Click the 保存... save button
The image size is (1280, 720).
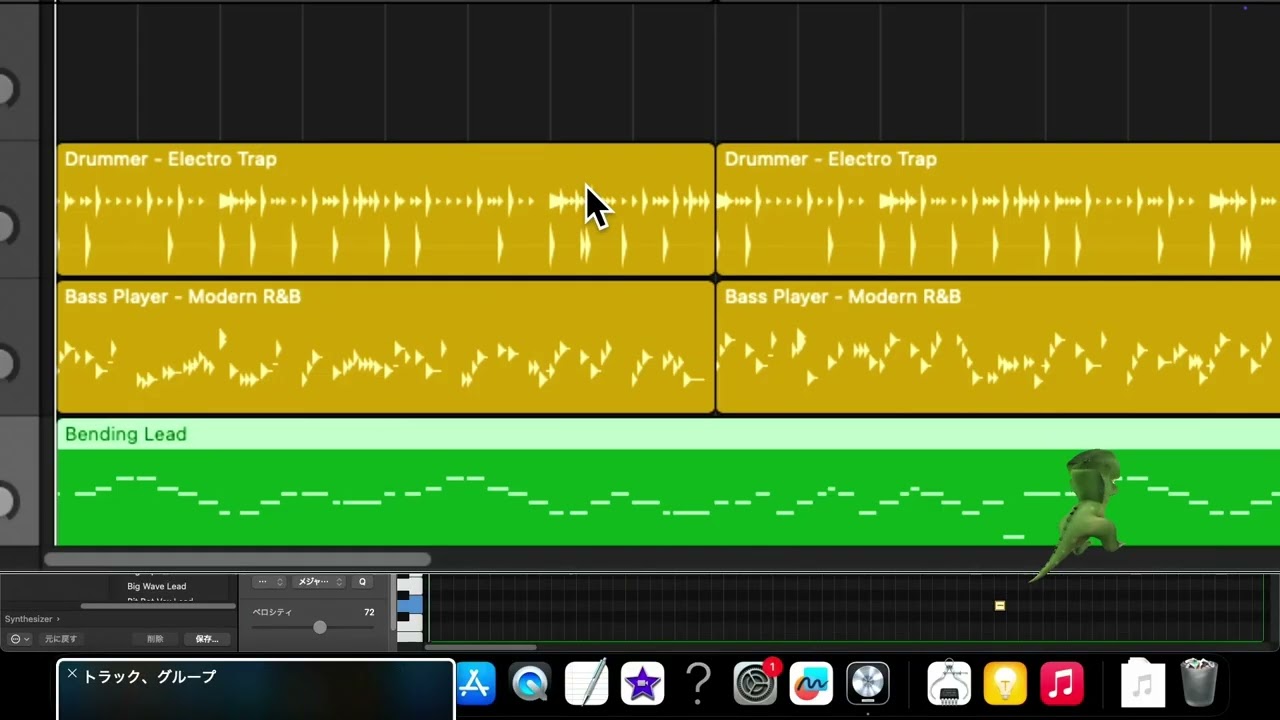click(x=207, y=639)
